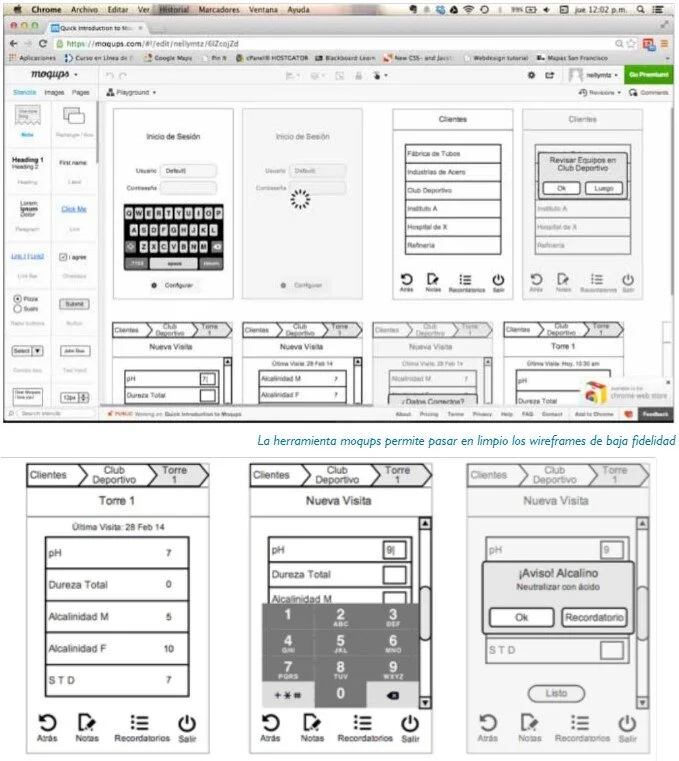Click the redo arrow in moqups toolbar
The image size is (679, 761).
click(123, 76)
